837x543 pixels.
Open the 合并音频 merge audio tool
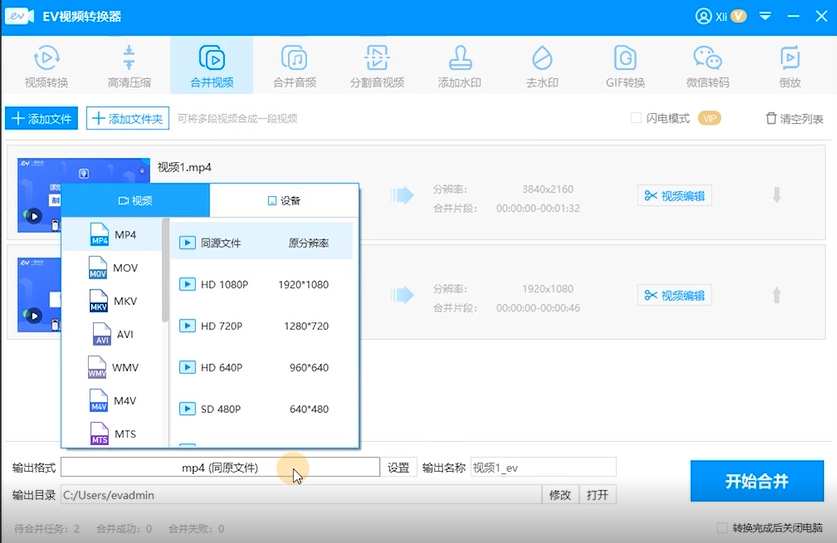pyautogui.click(x=294, y=66)
